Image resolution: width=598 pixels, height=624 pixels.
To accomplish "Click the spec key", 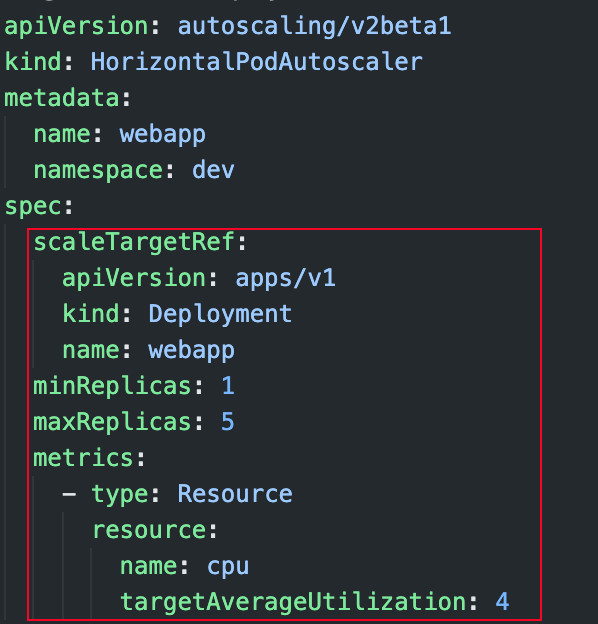I will 33,207.
